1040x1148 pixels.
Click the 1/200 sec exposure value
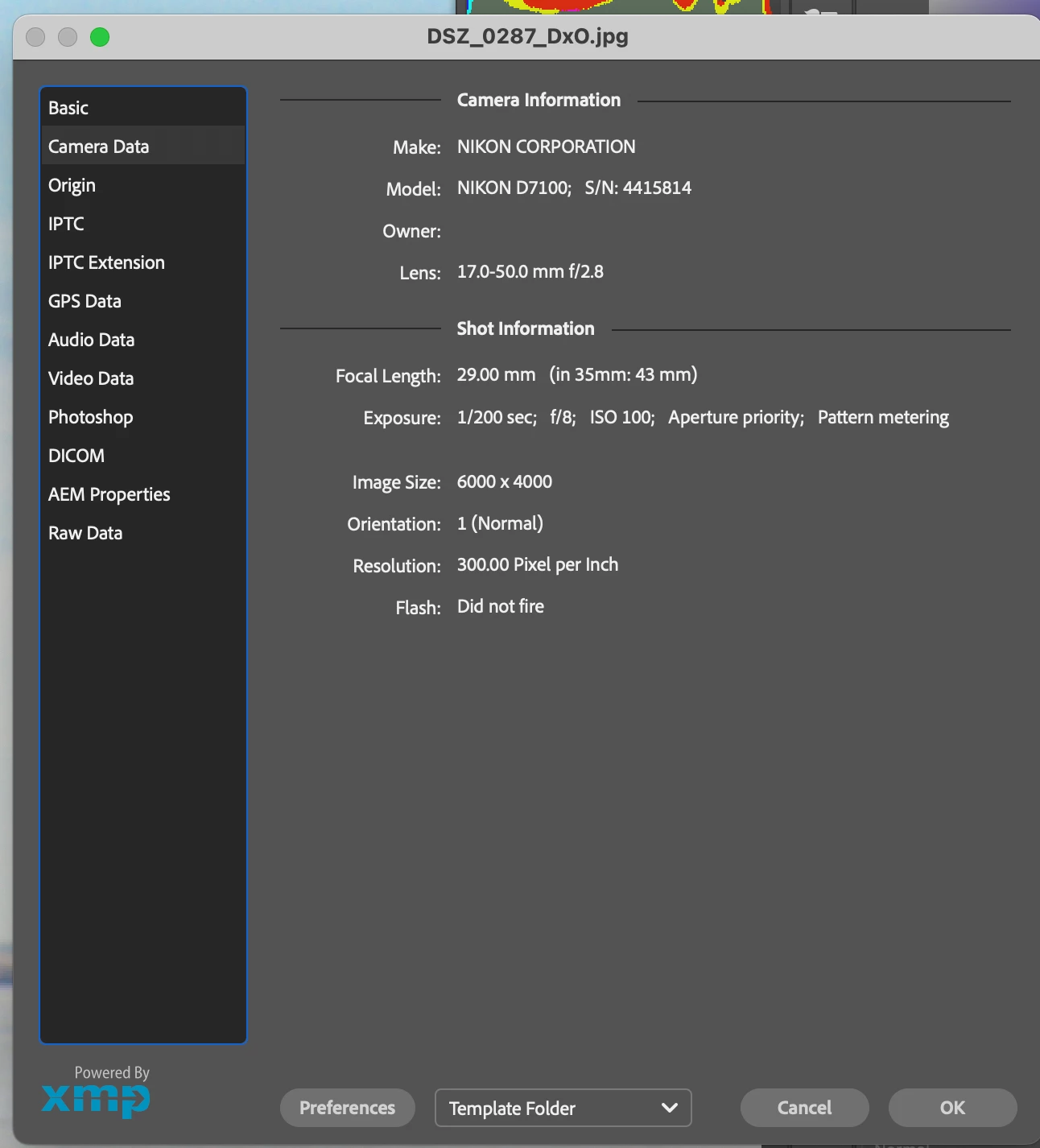pos(497,417)
